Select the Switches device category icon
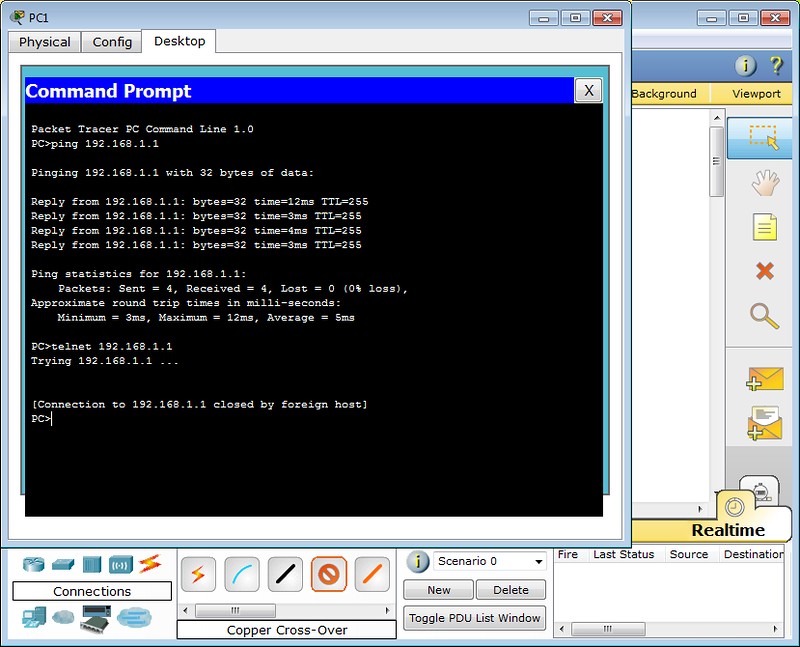The image size is (800, 647). 63,564
